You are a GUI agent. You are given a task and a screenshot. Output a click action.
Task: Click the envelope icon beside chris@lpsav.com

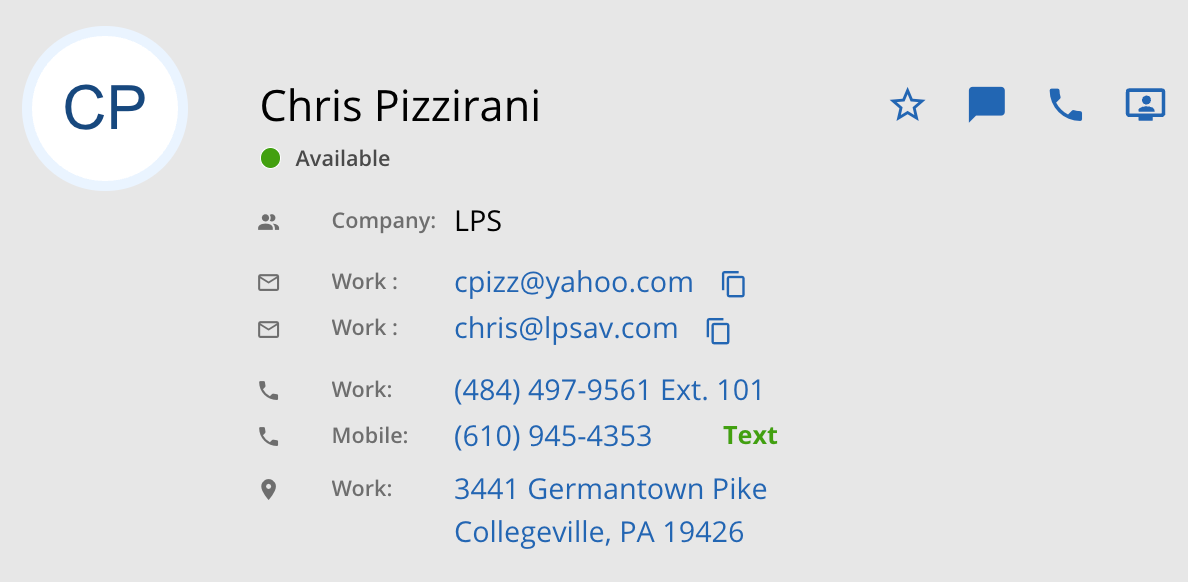point(268,329)
